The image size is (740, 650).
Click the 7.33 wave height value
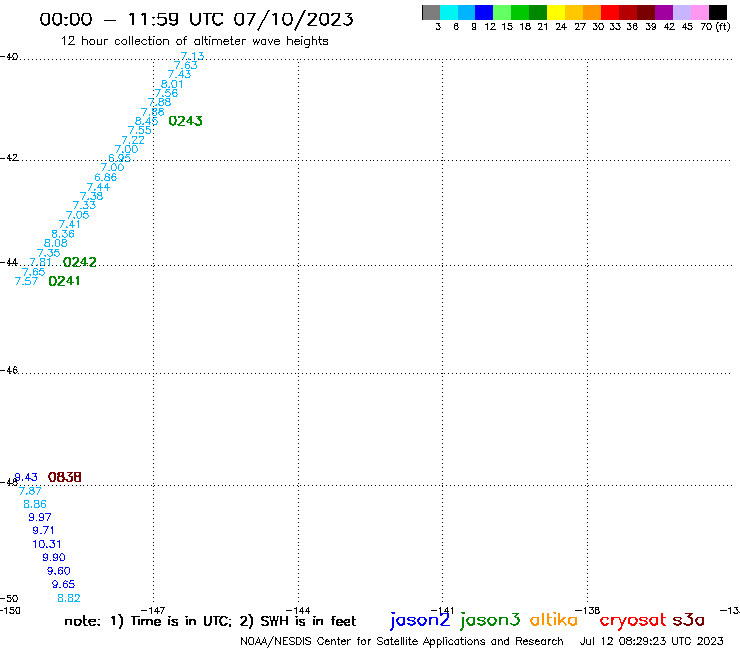(x=84, y=205)
